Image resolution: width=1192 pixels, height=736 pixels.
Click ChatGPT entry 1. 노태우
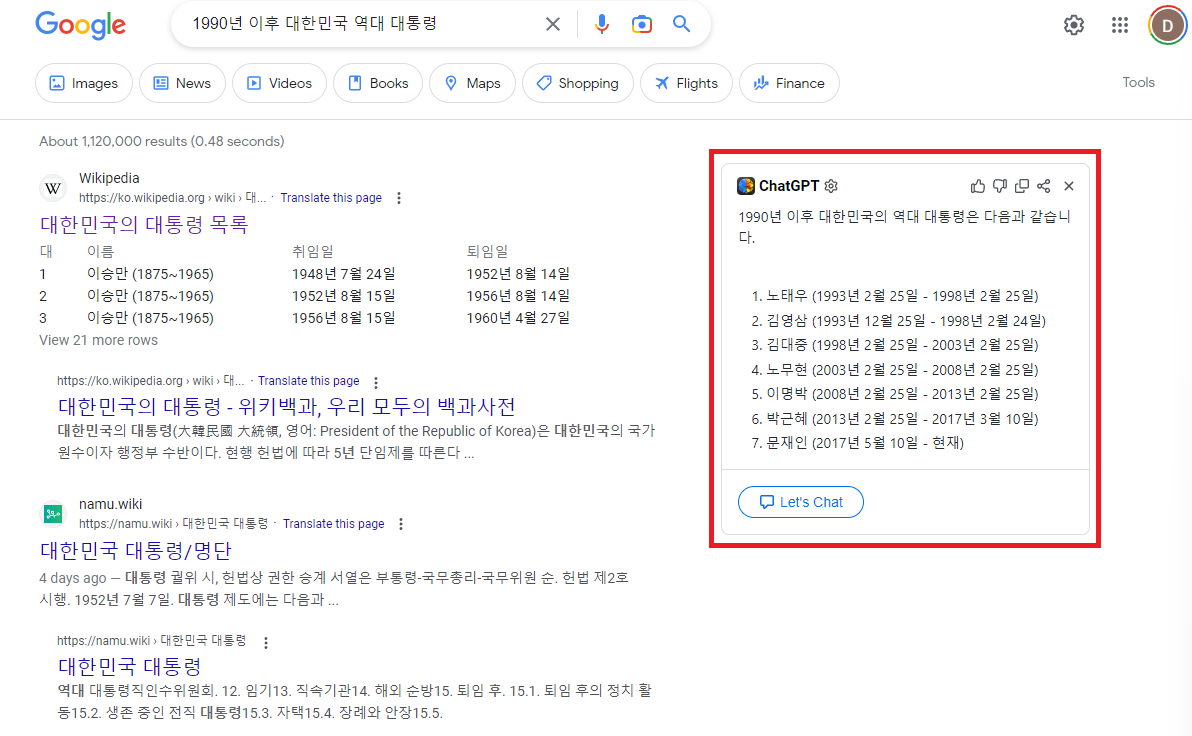pyautogui.click(x=895, y=296)
